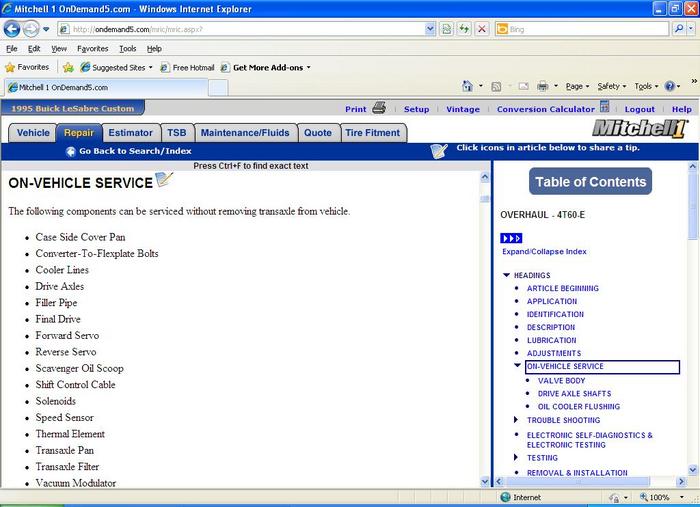This screenshot has width=700, height=507.
Task: Open the Favorites menu
Action: (92, 49)
